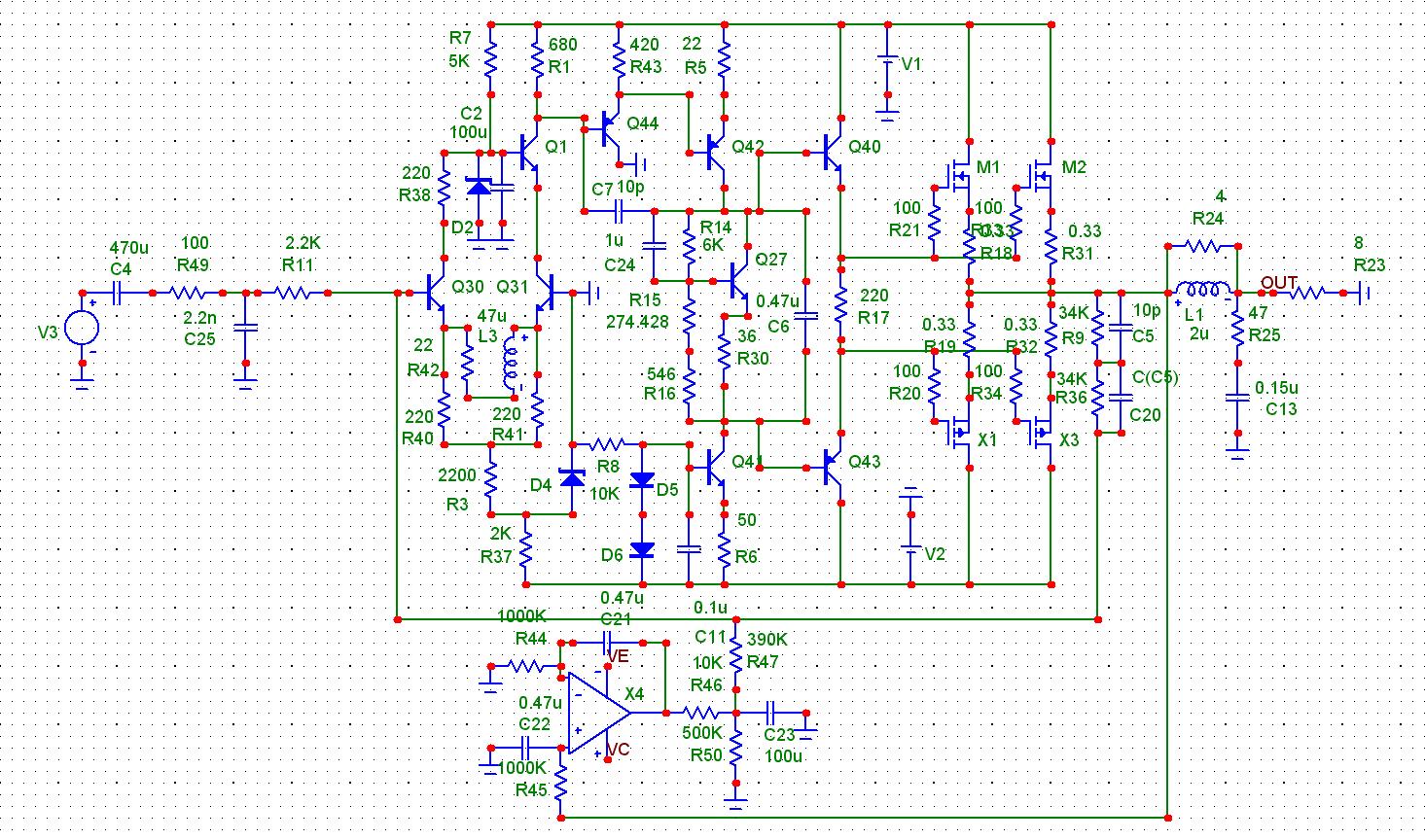
Task: Select transistor Q30 symbol
Action: pyautogui.click(x=434, y=291)
